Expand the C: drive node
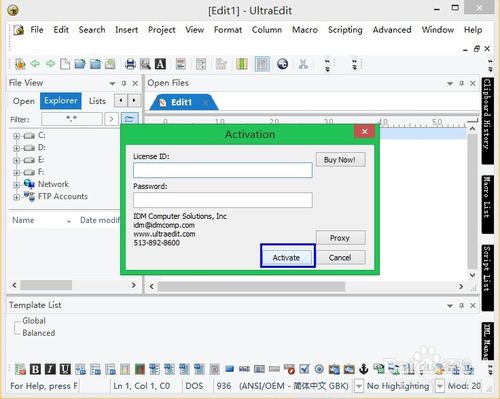The image size is (500, 399). click(16, 136)
